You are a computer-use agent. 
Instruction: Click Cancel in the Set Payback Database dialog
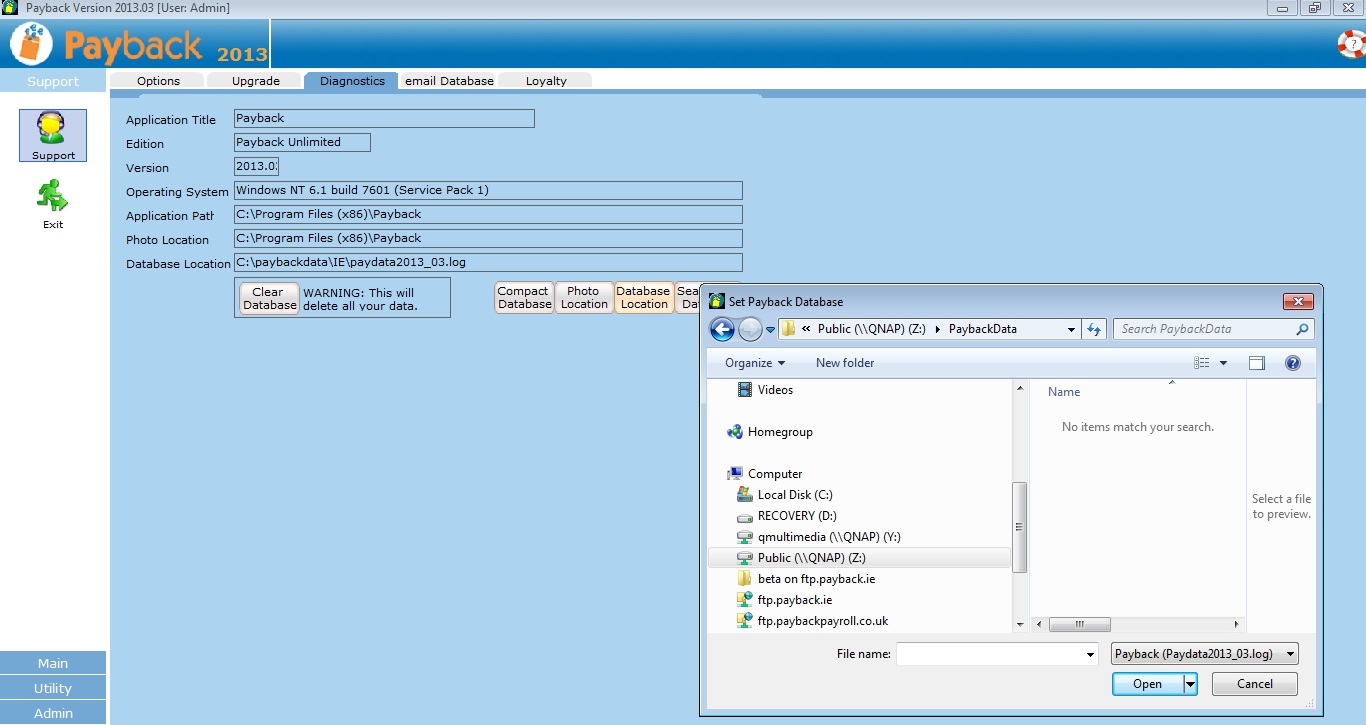(x=1254, y=684)
